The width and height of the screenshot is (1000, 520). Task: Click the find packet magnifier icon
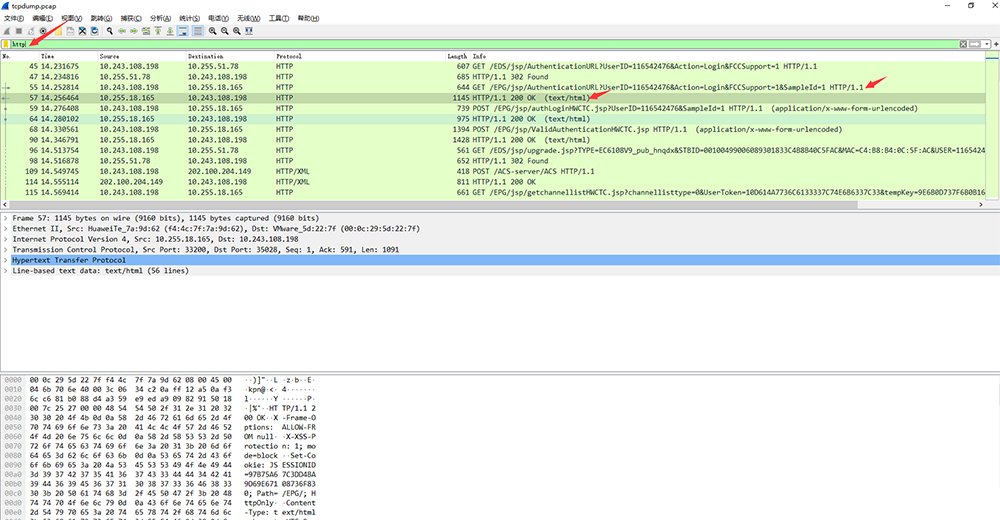[x=110, y=31]
